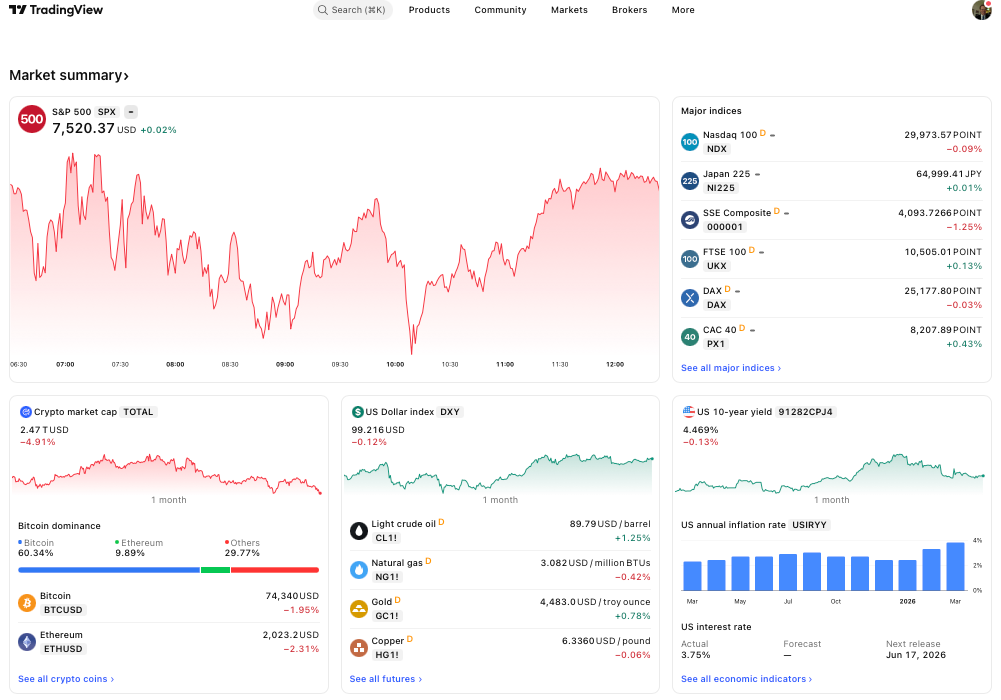Click the USIRYY ticker tag

coord(809,525)
